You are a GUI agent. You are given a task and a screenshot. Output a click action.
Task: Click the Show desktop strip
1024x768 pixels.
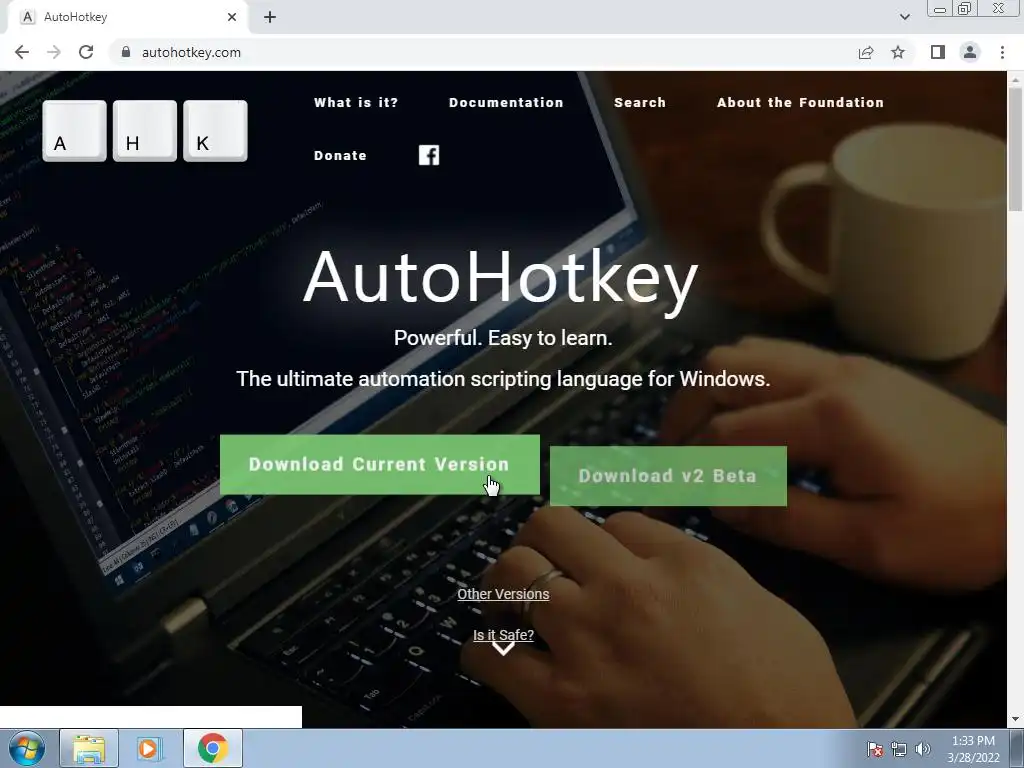click(x=1017, y=748)
